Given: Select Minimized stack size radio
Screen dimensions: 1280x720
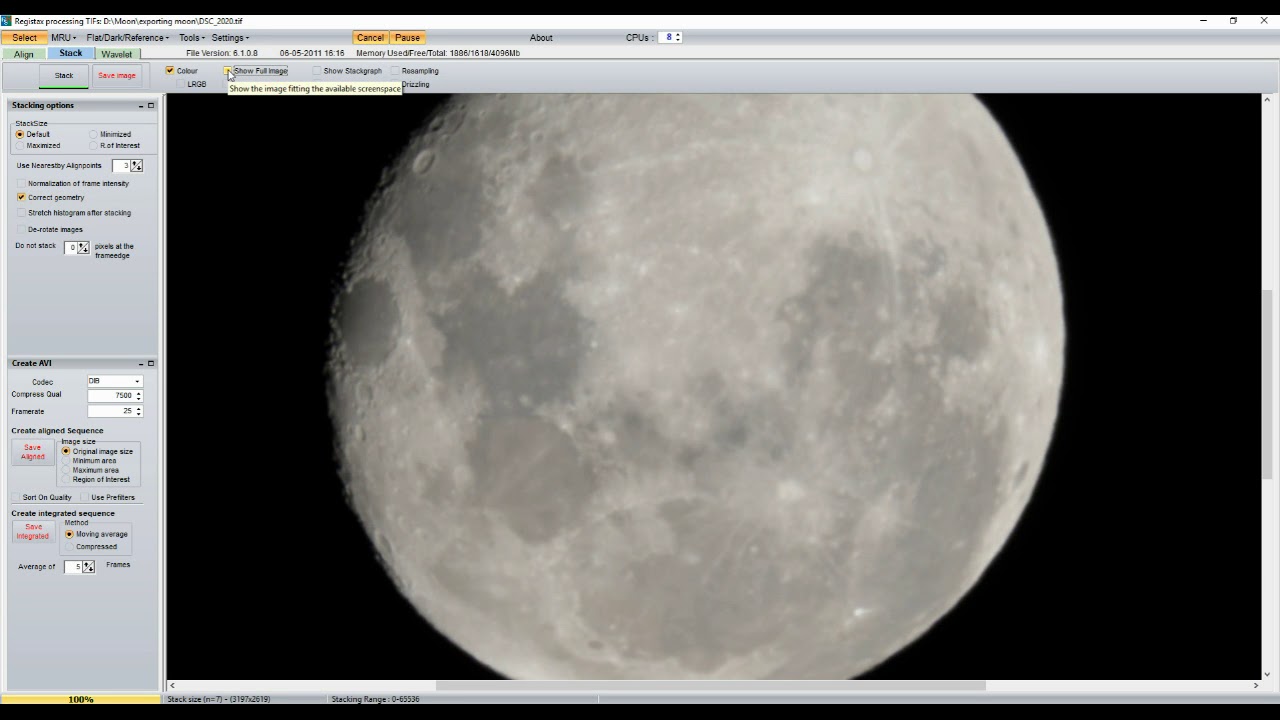Looking at the screenshot, I should pyautogui.click(x=94, y=134).
